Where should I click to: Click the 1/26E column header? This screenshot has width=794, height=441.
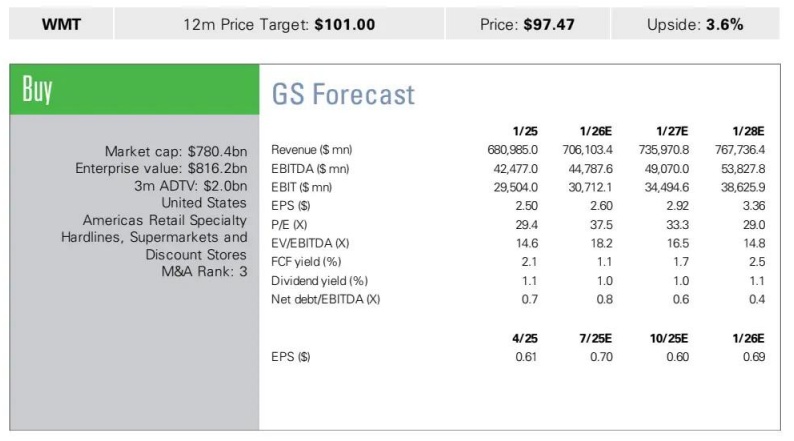click(596, 130)
